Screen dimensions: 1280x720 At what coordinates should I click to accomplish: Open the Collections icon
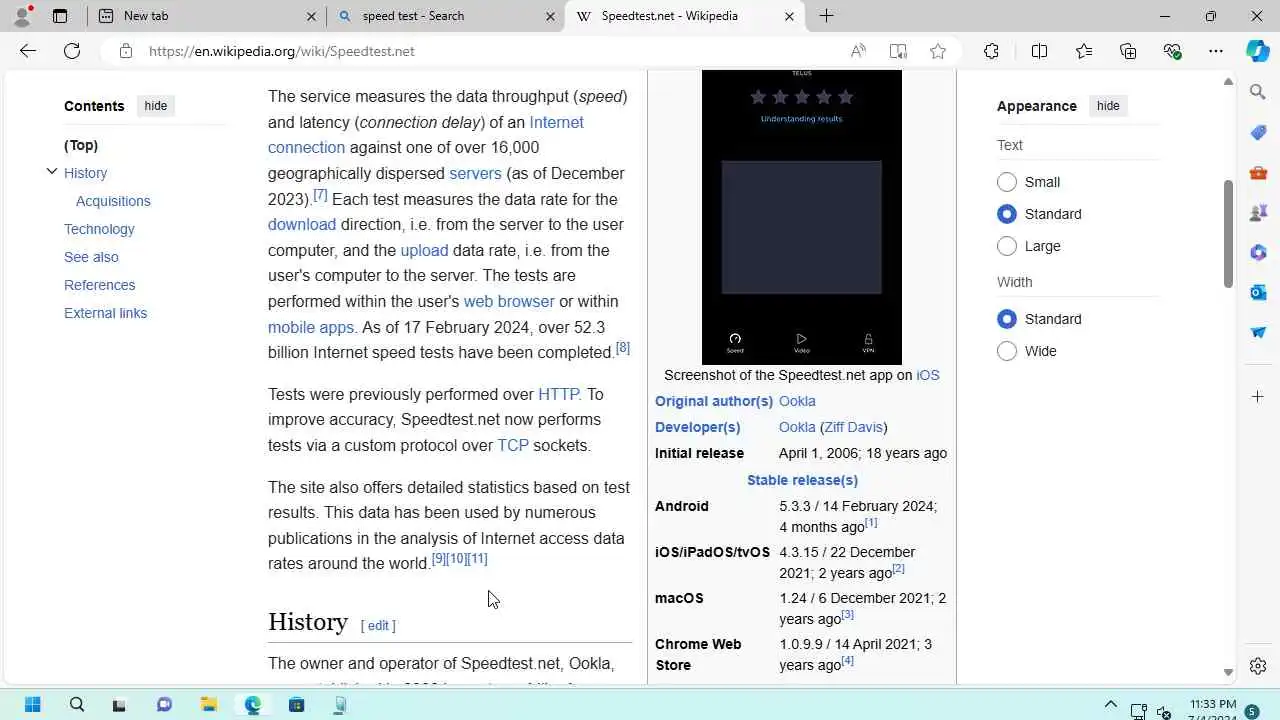point(1128,51)
